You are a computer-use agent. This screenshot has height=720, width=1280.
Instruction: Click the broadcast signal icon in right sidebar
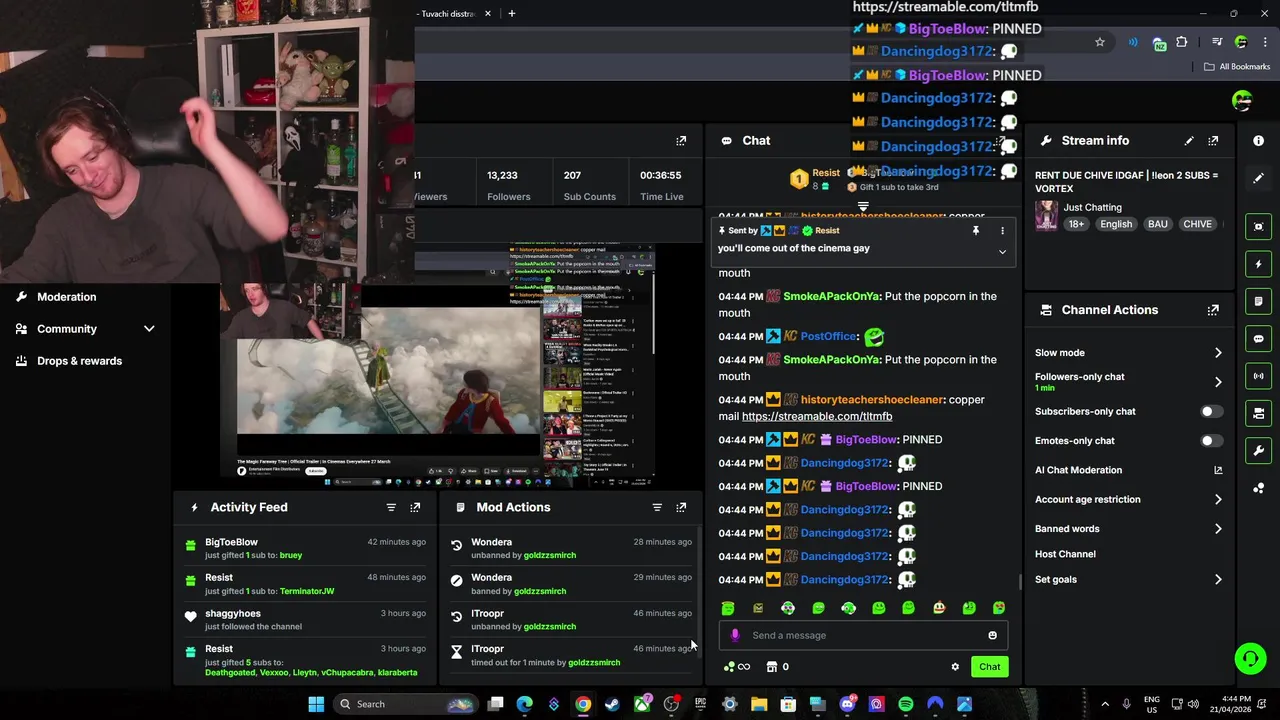(1259, 376)
